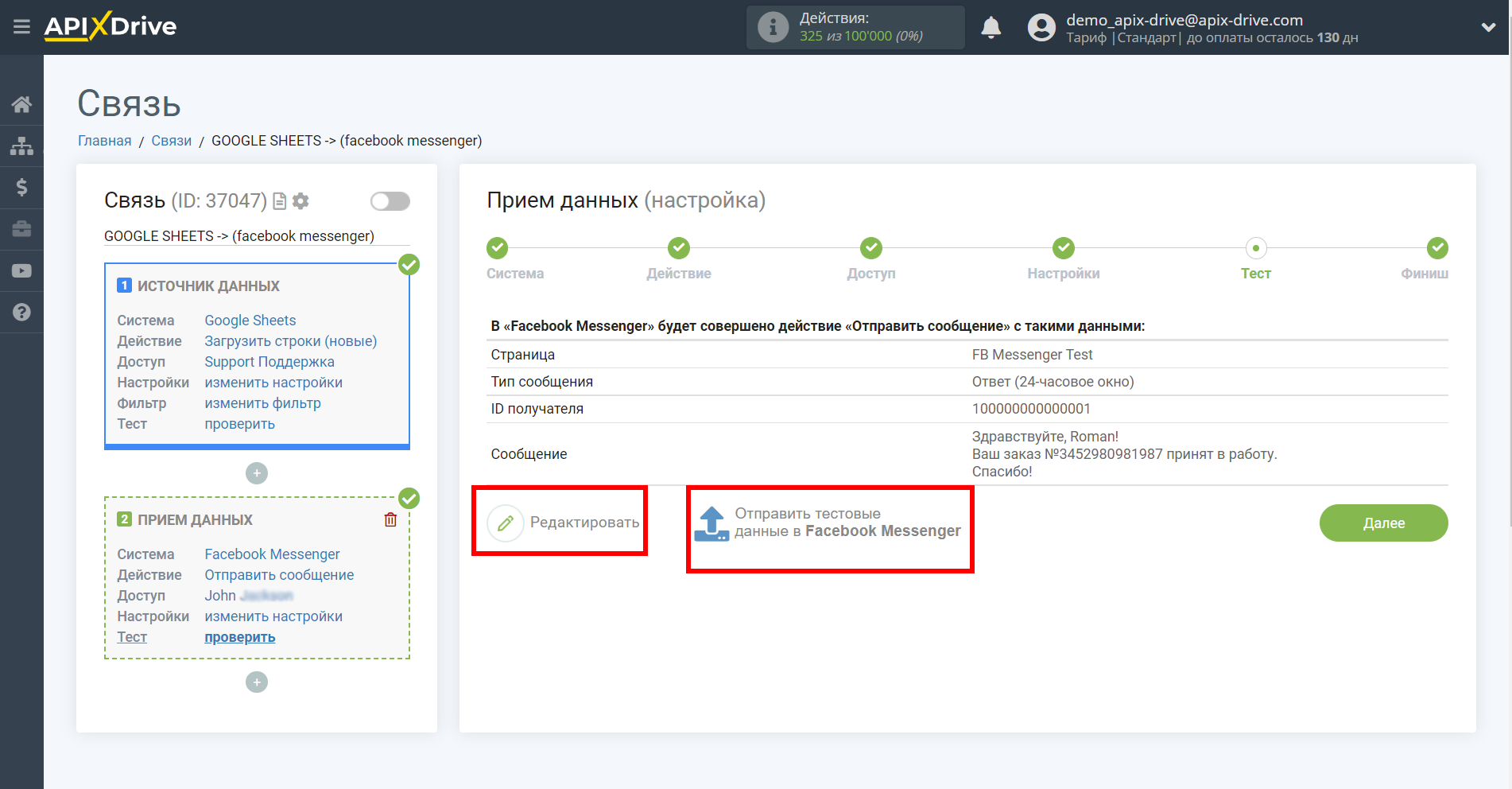Click the account email demo_apix-drive@apix-drive.com

tap(1184, 20)
